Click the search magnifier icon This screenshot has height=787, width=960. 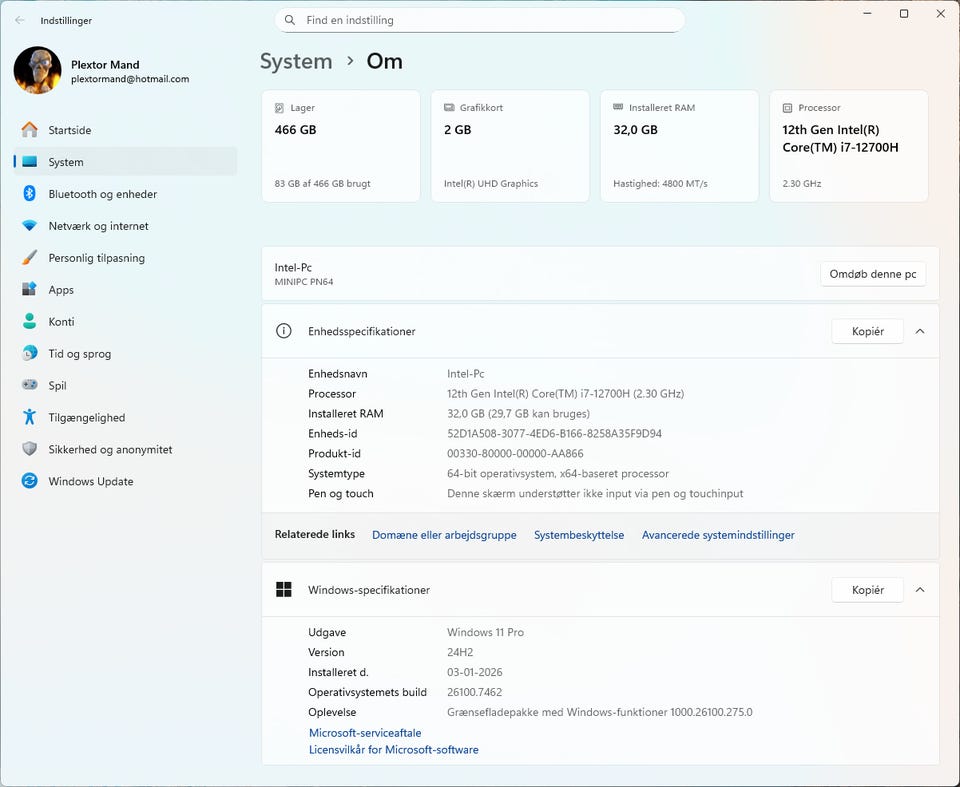(290, 20)
